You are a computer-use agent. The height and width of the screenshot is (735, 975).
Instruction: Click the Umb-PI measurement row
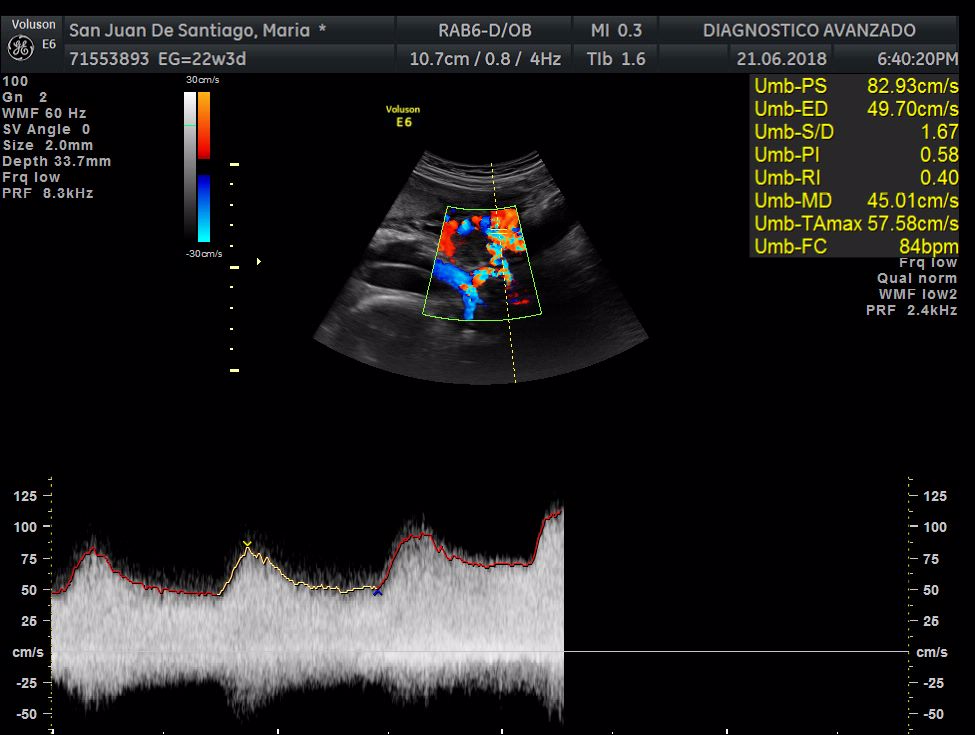pos(854,155)
